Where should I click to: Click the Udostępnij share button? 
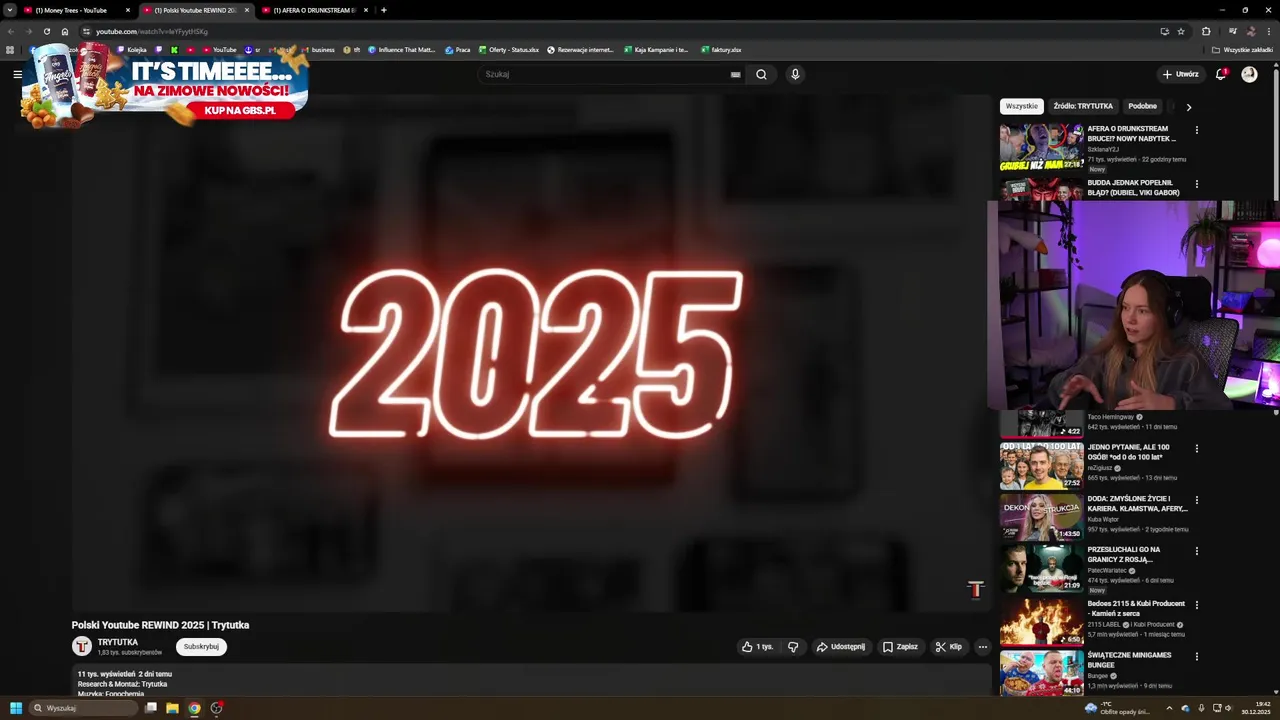click(840, 647)
